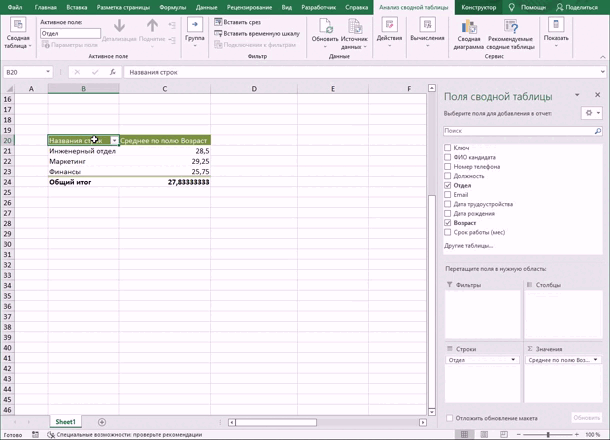Add a new sheet with plus icon
The image size is (610, 440).
(102, 422)
